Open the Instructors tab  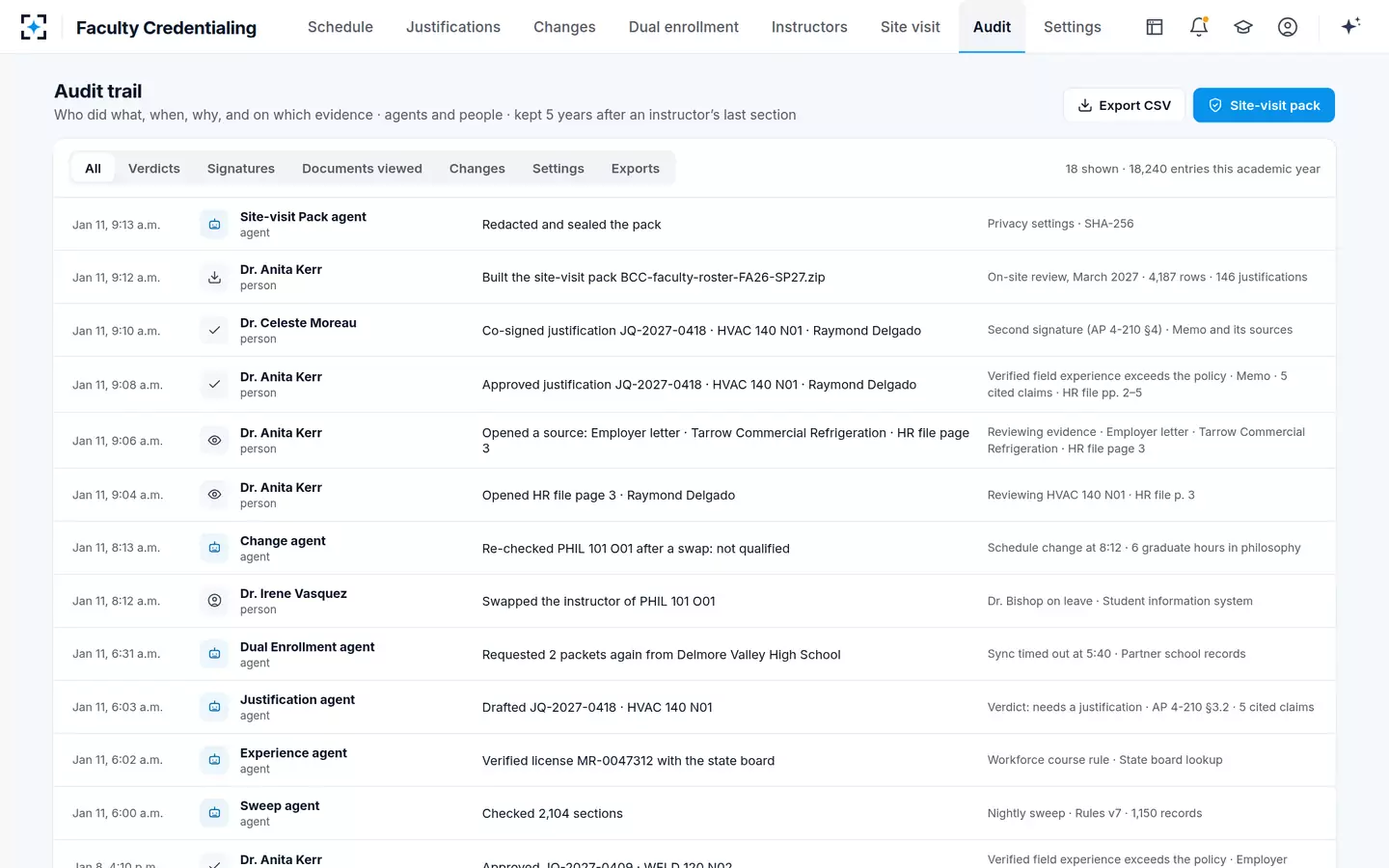tap(809, 27)
